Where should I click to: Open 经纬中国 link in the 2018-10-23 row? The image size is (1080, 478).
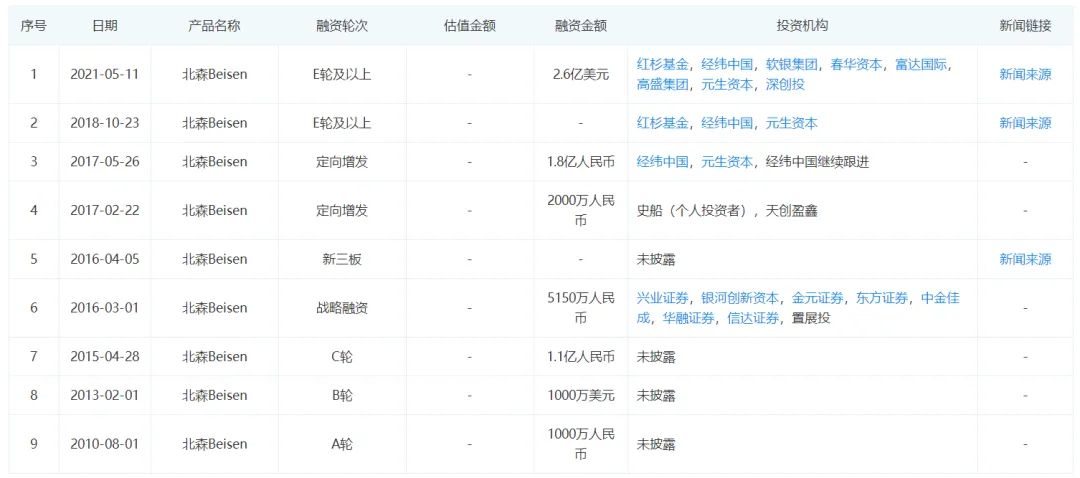727,123
